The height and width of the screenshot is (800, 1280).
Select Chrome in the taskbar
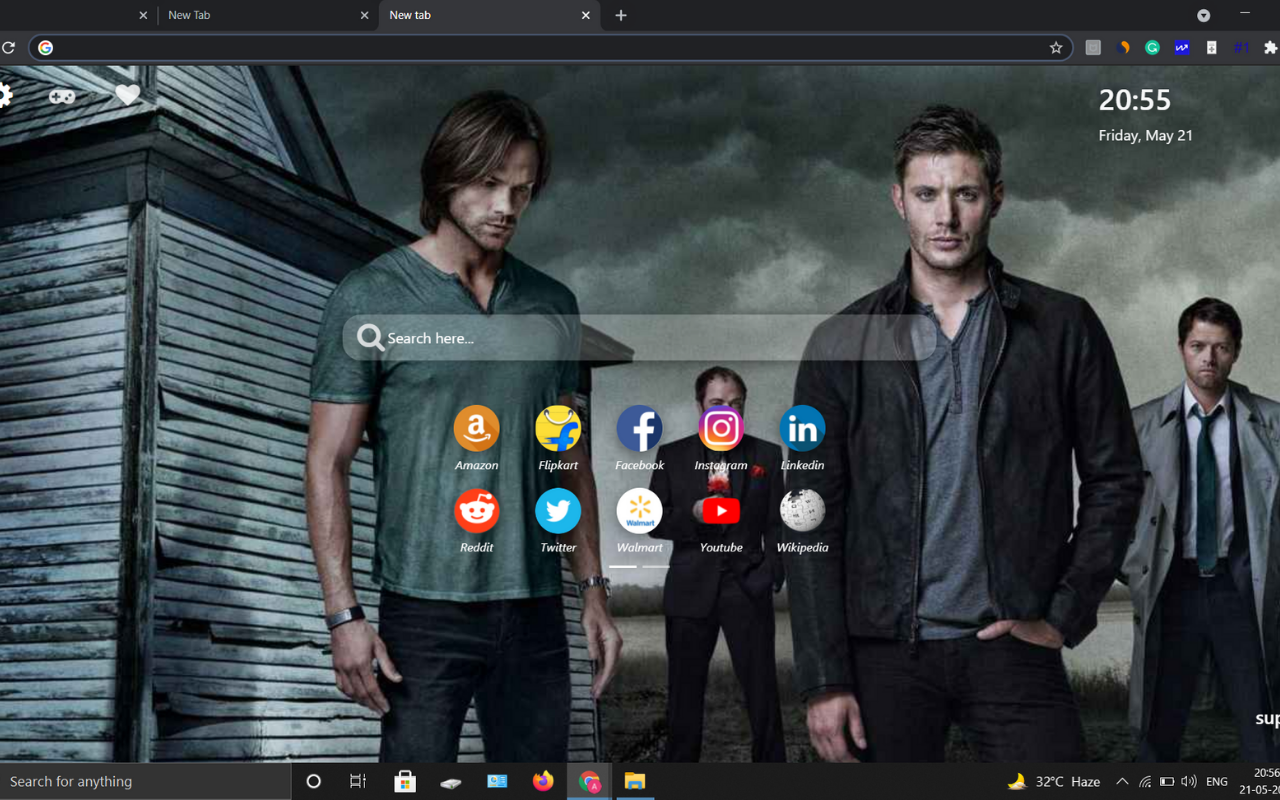pos(589,781)
